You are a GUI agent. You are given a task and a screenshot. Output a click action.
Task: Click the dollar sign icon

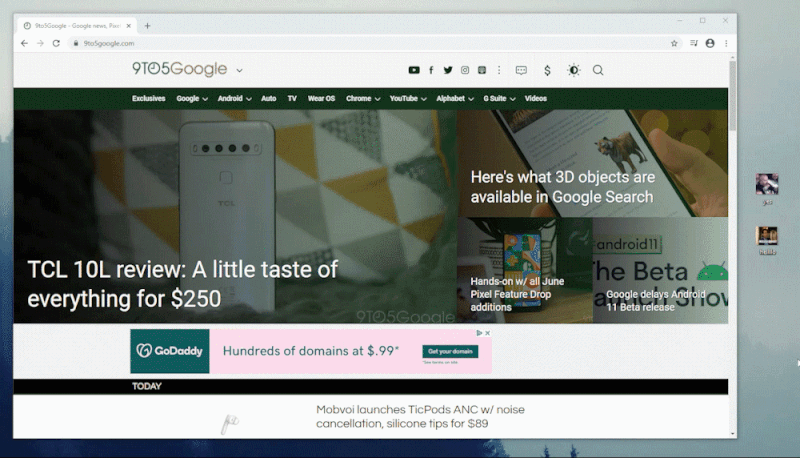pyautogui.click(x=547, y=70)
